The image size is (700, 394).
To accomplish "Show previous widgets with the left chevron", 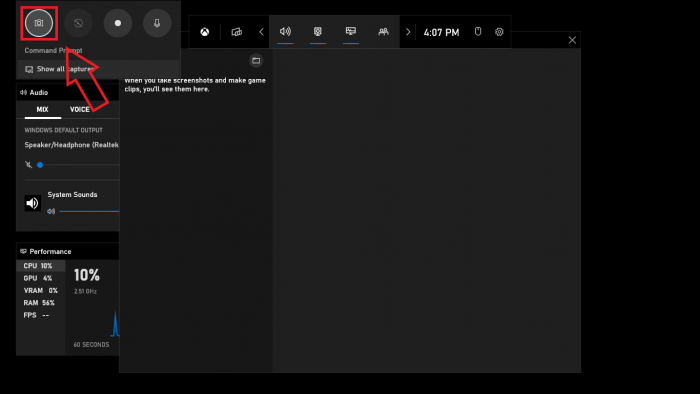I will pos(262,32).
